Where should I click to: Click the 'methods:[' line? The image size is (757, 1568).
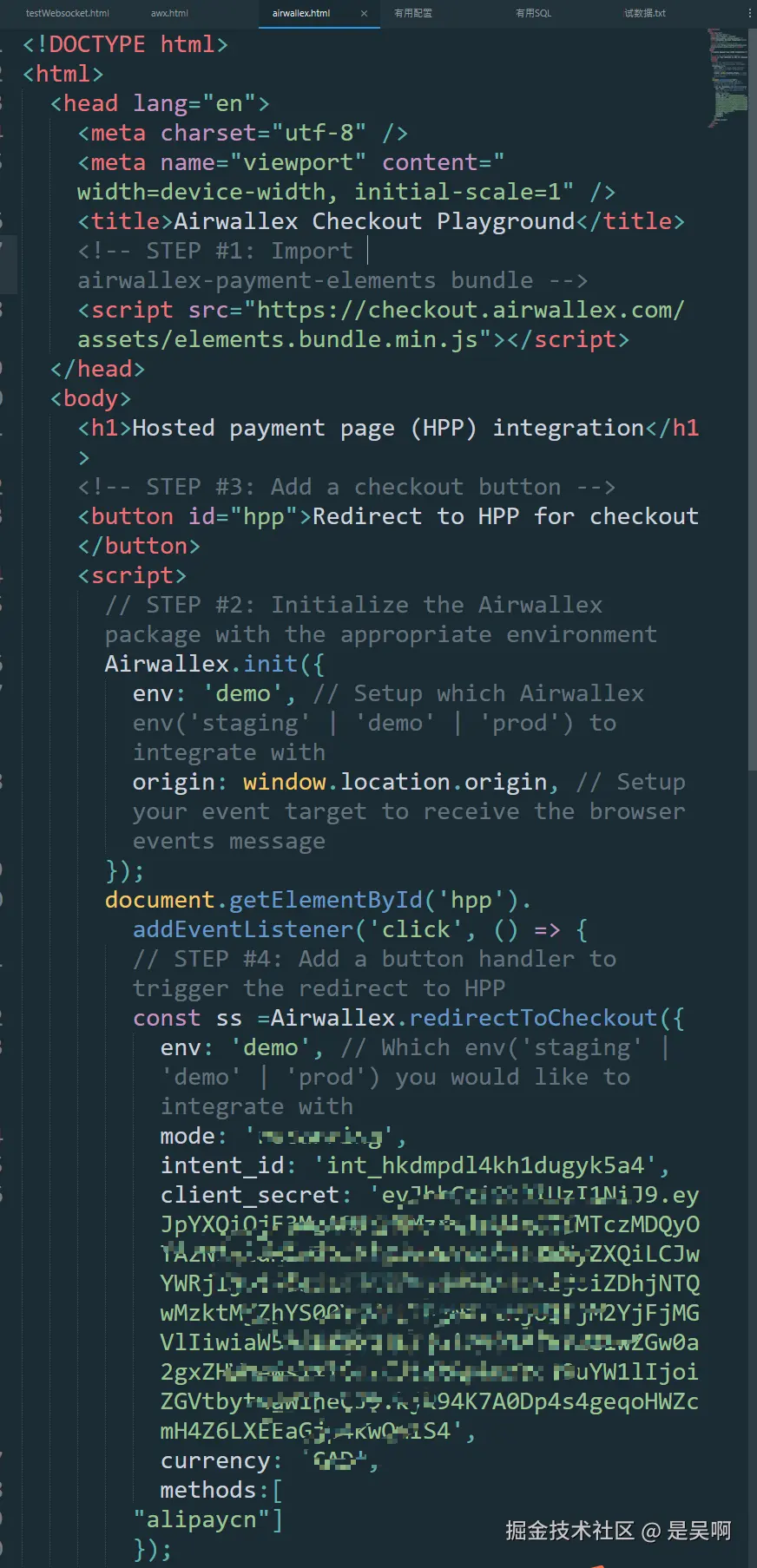click(221, 1490)
